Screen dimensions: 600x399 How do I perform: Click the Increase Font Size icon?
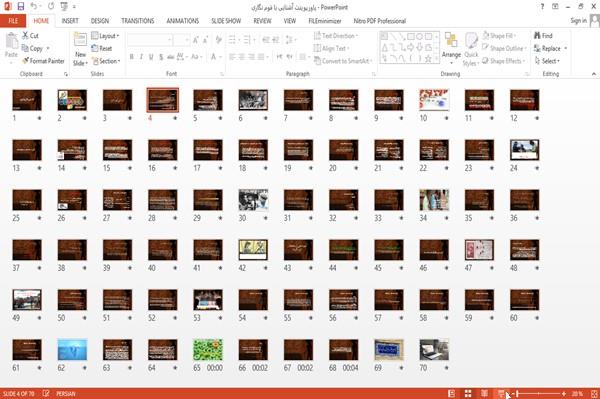196,40
